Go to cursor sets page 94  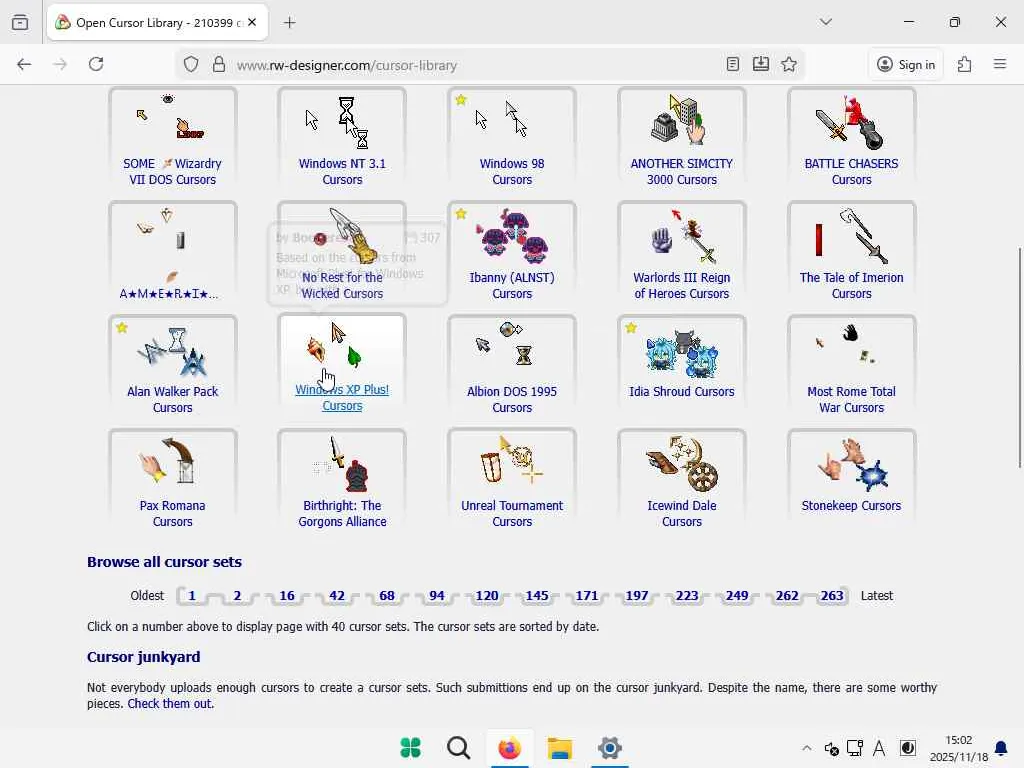(x=437, y=596)
